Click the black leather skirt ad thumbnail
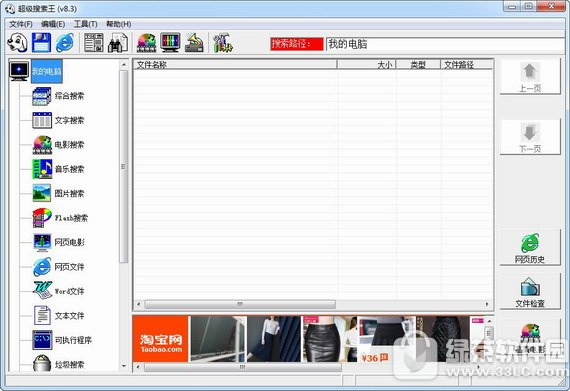570x391 pixels. click(330, 339)
